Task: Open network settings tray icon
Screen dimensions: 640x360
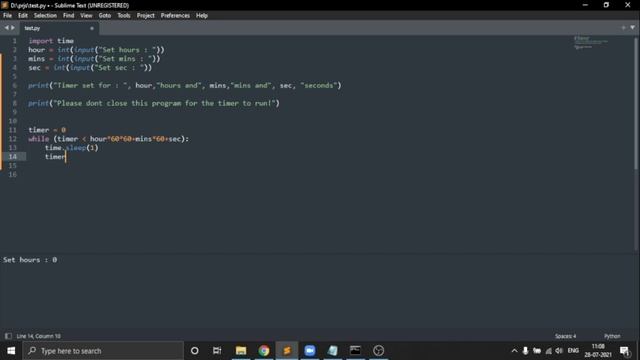Action: pos(549,351)
